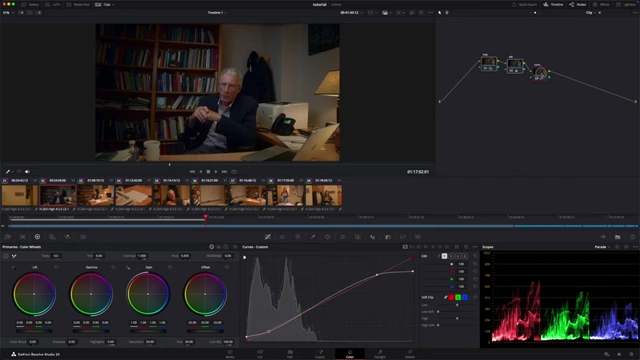Screen dimensions: 640x360
Task: Open the Parade scope type dropdown
Action: pos(602,247)
